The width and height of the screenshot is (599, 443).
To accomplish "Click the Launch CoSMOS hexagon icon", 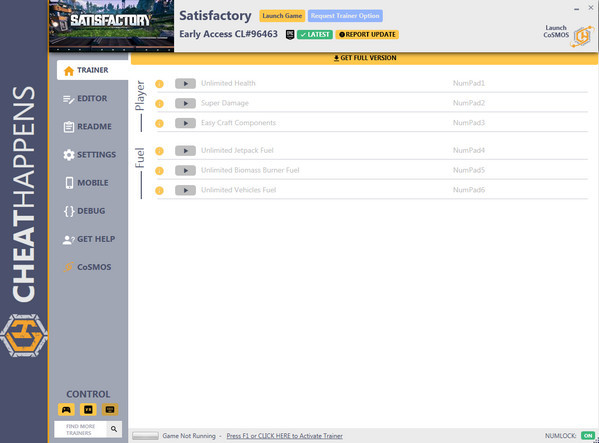I will pos(582,36).
